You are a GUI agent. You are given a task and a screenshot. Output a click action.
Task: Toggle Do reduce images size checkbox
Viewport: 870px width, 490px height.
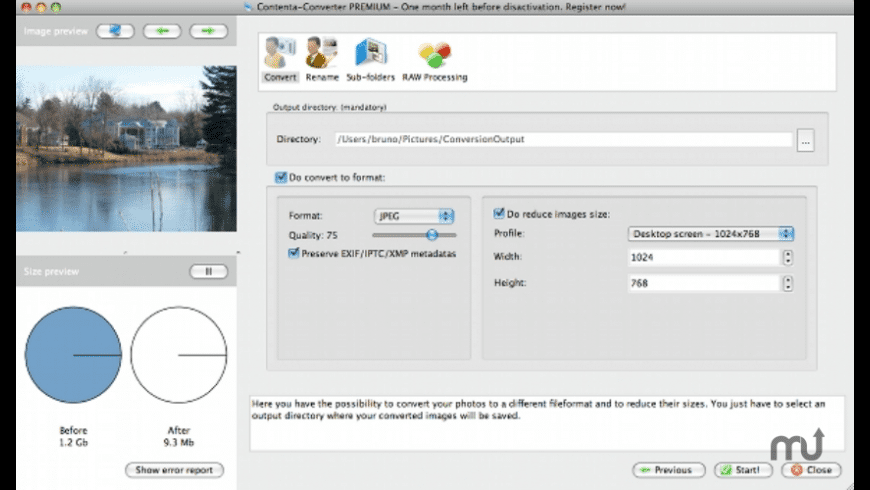click(x=499, y=214)
